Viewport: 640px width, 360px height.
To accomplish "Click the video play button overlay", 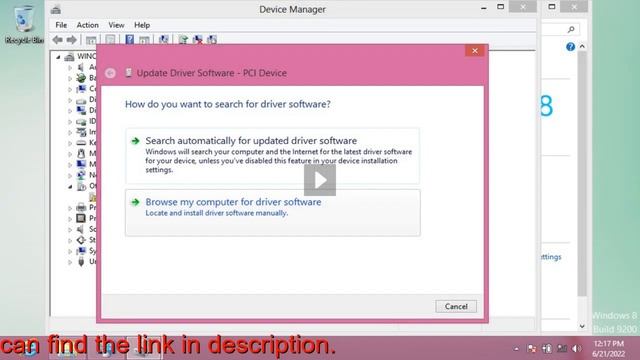I will pos(320,180).
